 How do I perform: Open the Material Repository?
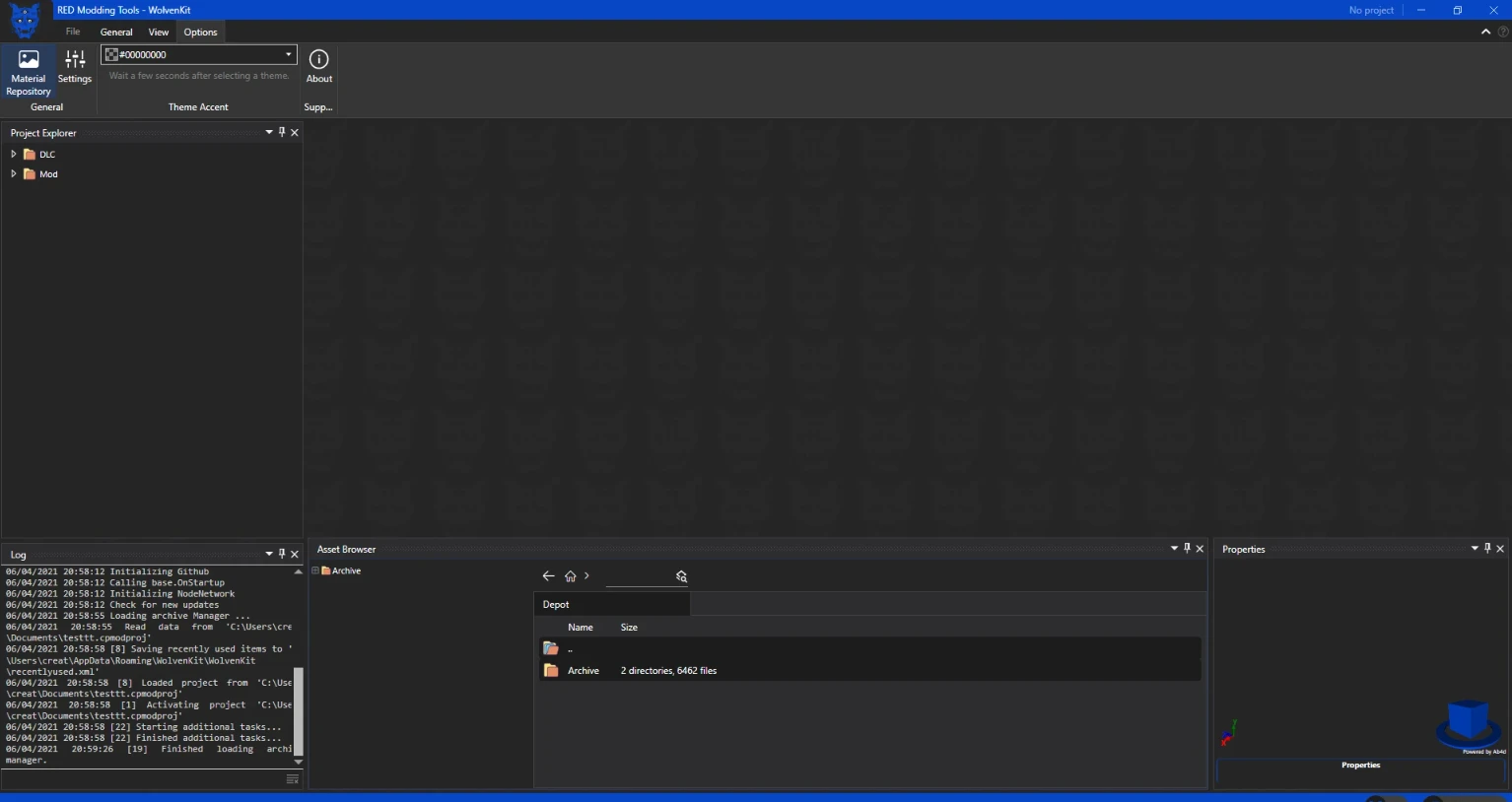click(x=29, y=72)
